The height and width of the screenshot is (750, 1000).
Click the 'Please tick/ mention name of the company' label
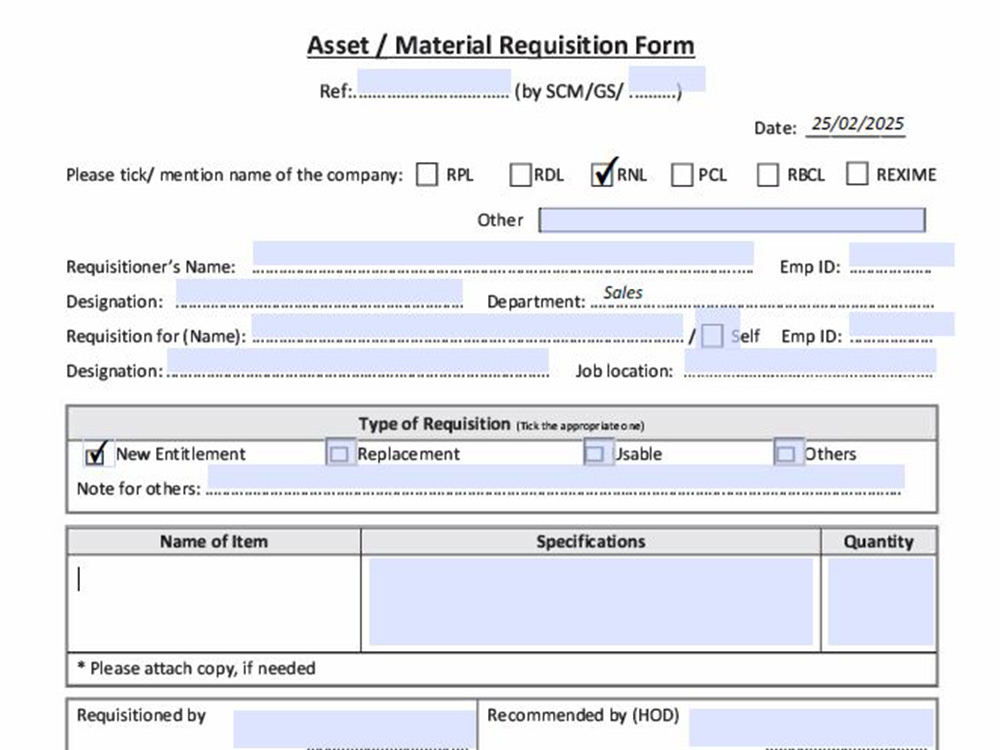[x=235, y=175]
